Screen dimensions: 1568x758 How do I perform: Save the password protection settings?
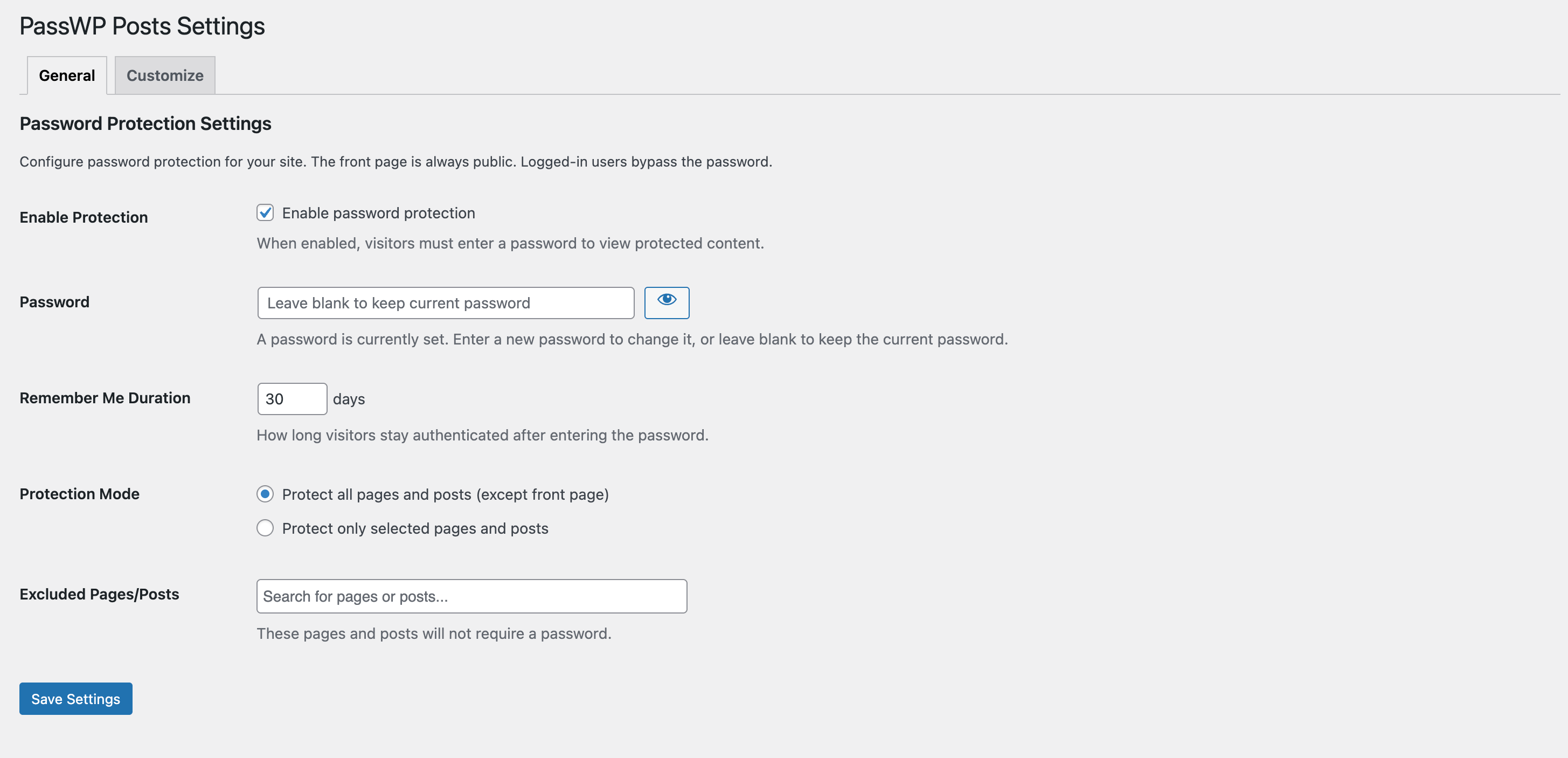click(75, 698)
